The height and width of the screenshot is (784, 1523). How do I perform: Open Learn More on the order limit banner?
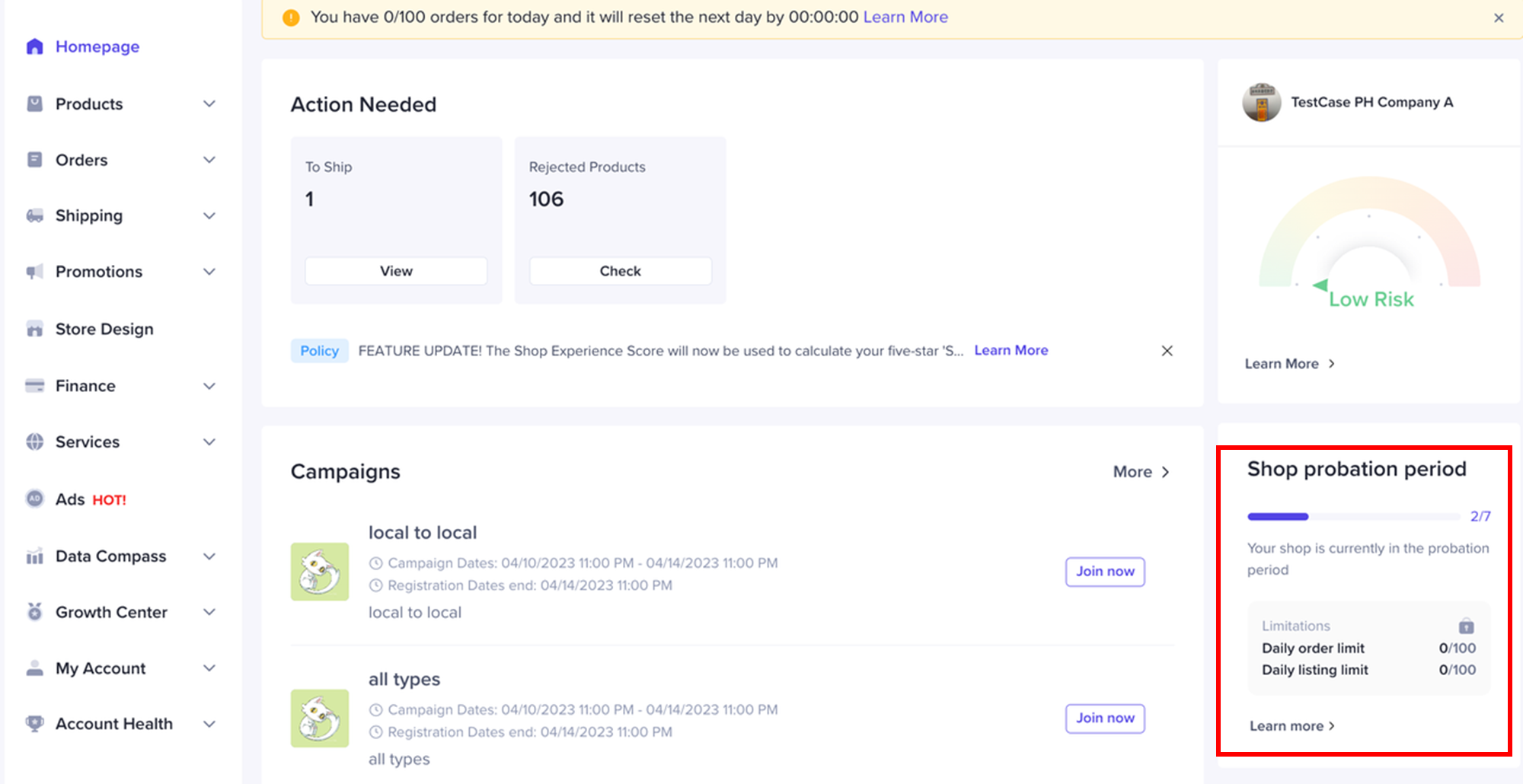905,16
